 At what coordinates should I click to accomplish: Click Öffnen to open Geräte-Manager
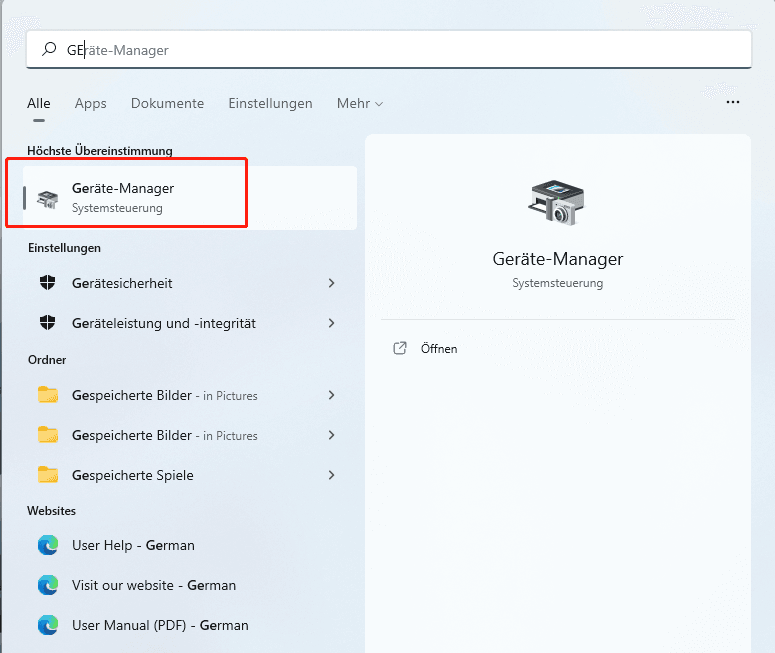438,349
